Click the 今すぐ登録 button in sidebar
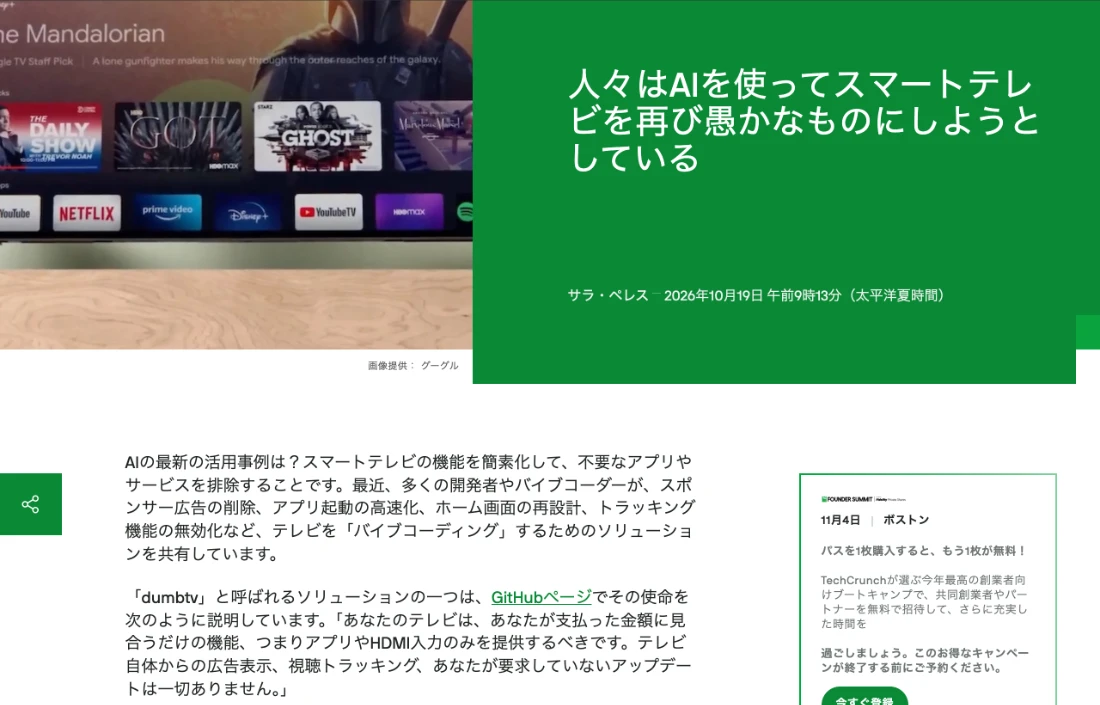Screen dimensions: 1100x705 (x=864, y=698)
